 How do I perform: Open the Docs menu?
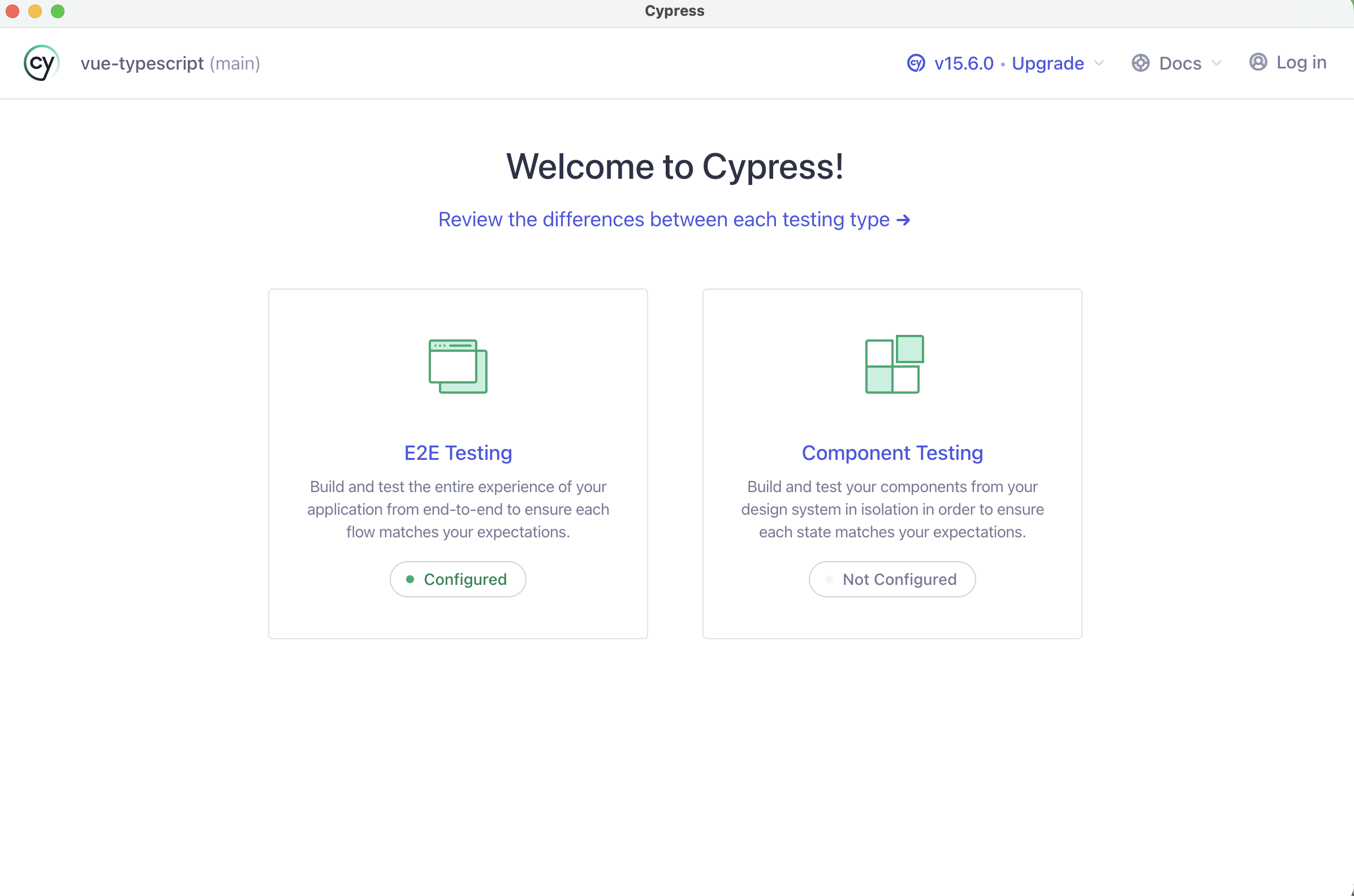[1180, 63]
